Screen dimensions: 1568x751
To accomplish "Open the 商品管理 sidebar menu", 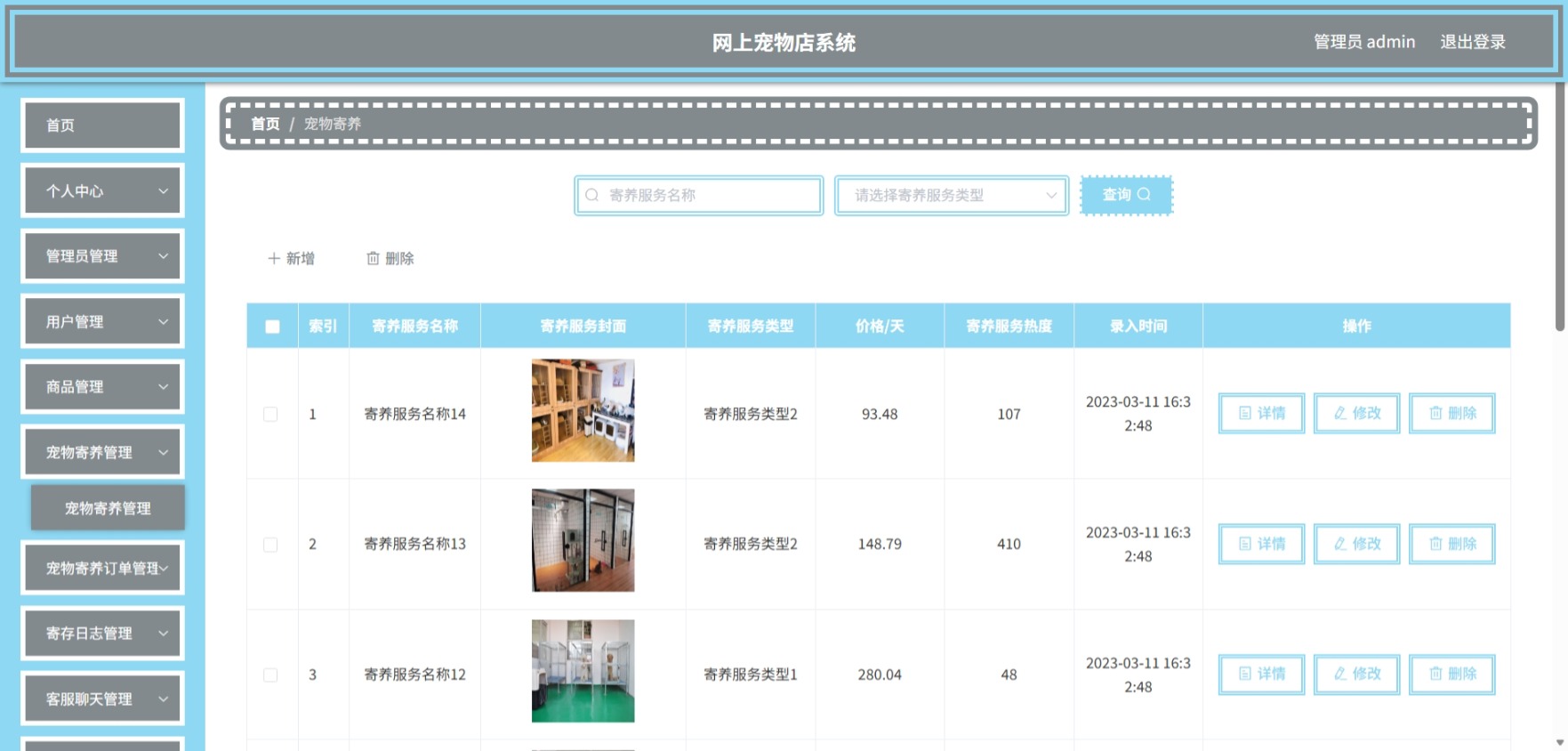I will click(x=102, y=387).
